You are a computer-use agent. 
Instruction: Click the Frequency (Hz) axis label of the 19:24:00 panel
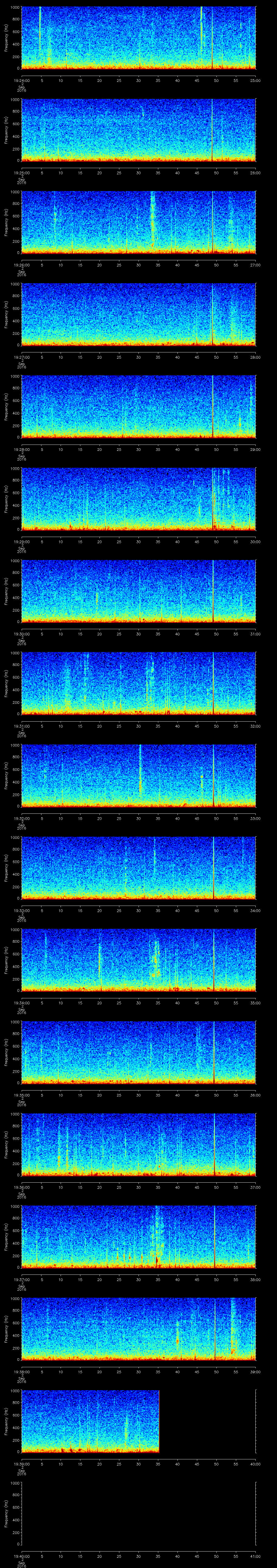point(6,38)
